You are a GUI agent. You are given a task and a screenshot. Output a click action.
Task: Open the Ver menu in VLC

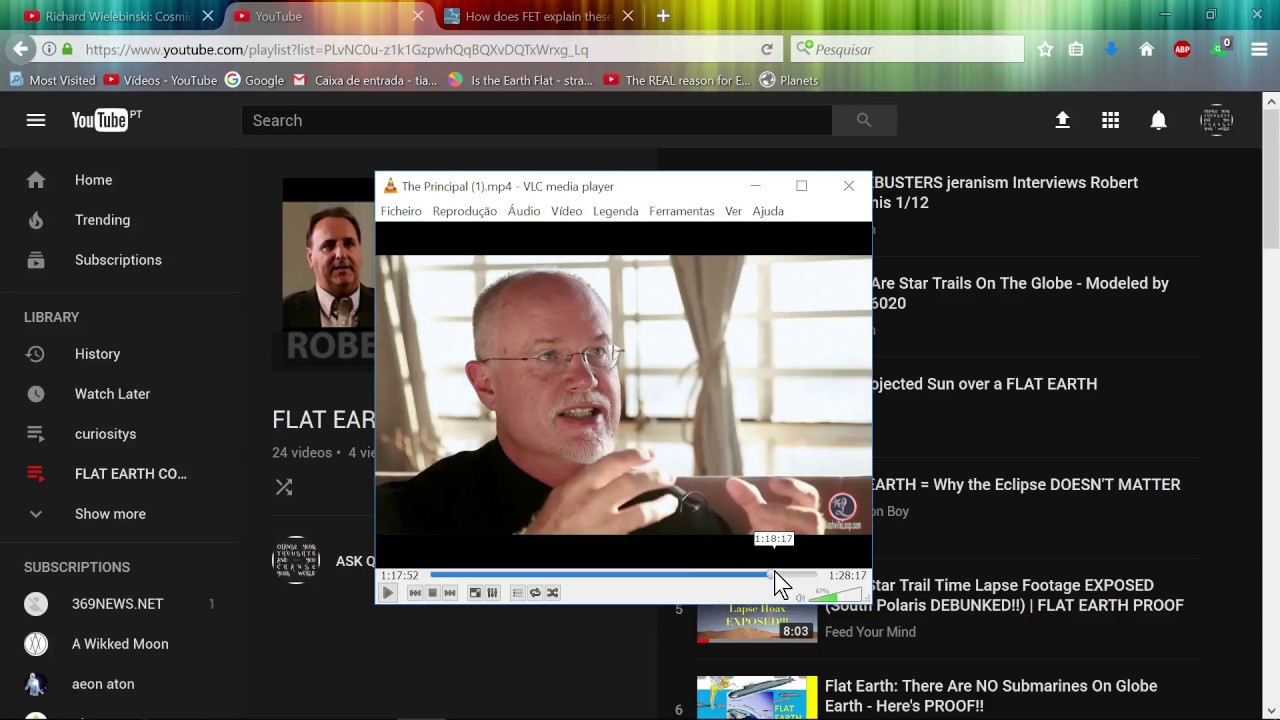pos(733,211)
